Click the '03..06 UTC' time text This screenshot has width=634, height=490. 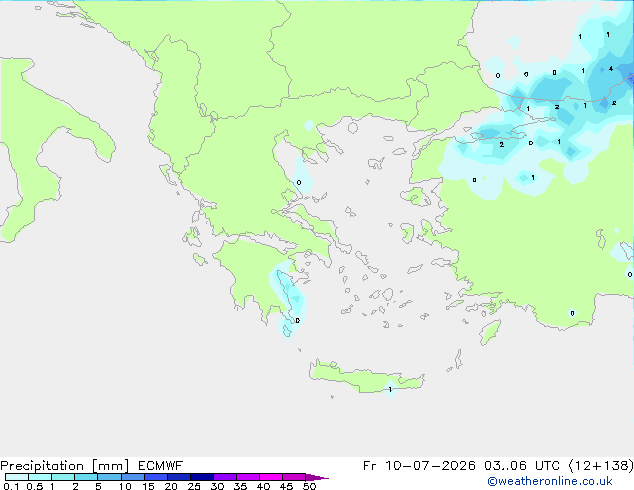[522, 466]
